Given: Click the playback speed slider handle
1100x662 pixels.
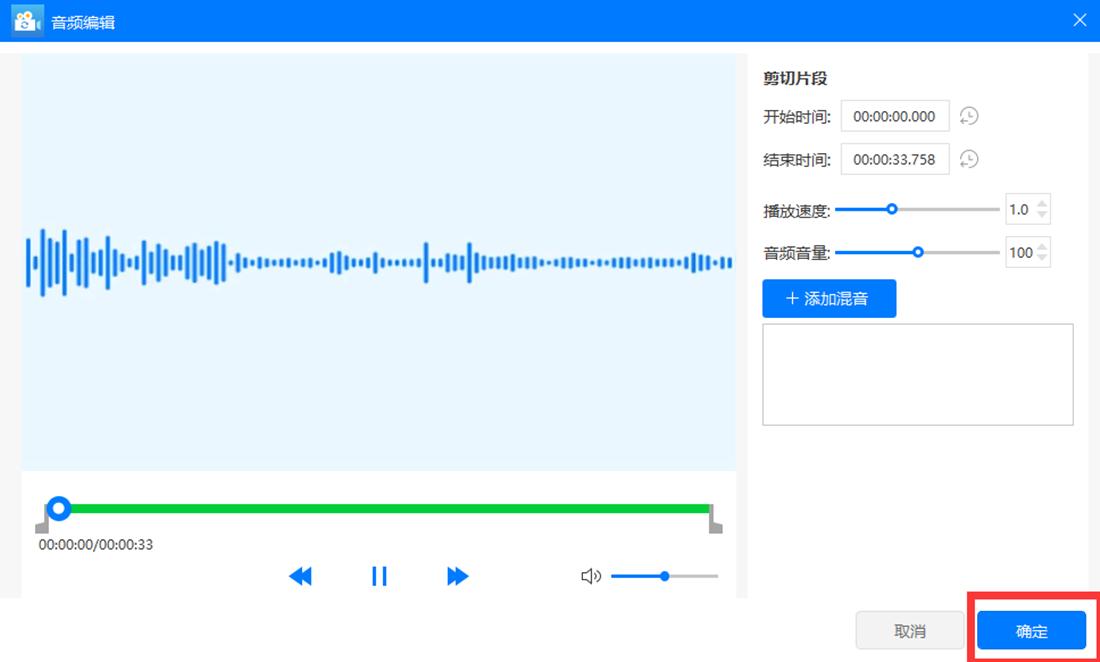Looking at the screenshot, I should [x=891, y=209].
